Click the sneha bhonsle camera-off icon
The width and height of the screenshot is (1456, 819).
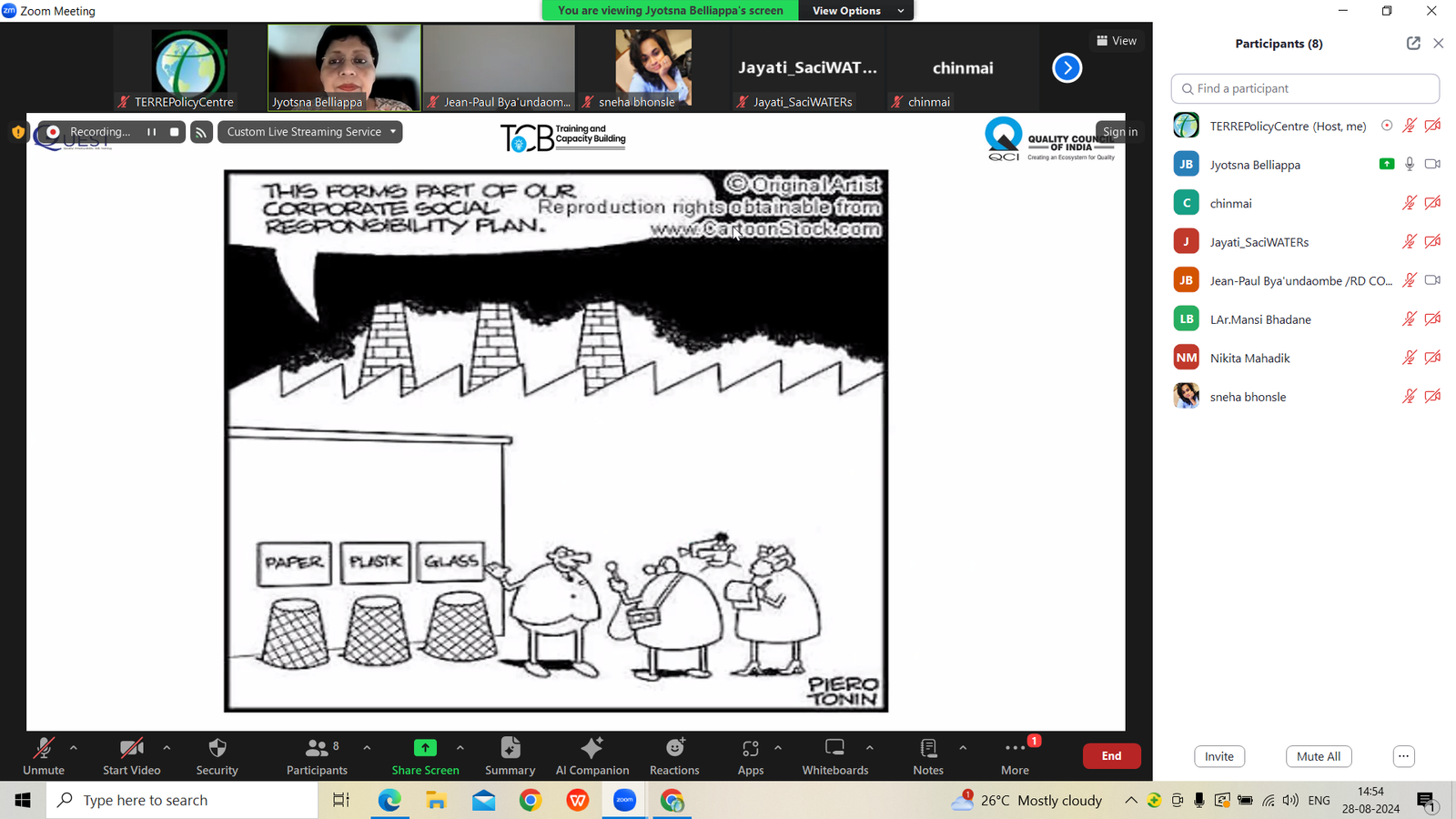(1432, 396)
